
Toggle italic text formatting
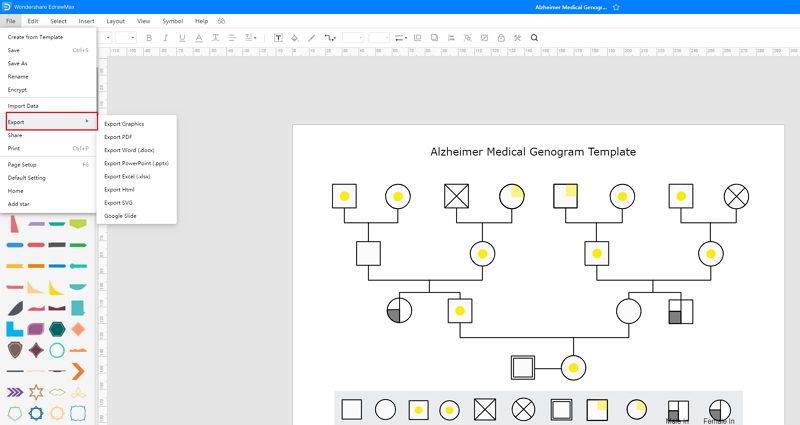click(x=165, y=38)
